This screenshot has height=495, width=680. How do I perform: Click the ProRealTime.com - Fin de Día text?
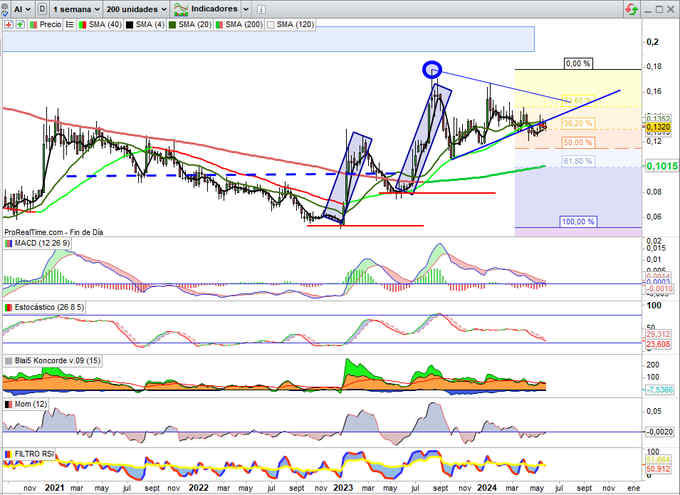click(54, 233)
